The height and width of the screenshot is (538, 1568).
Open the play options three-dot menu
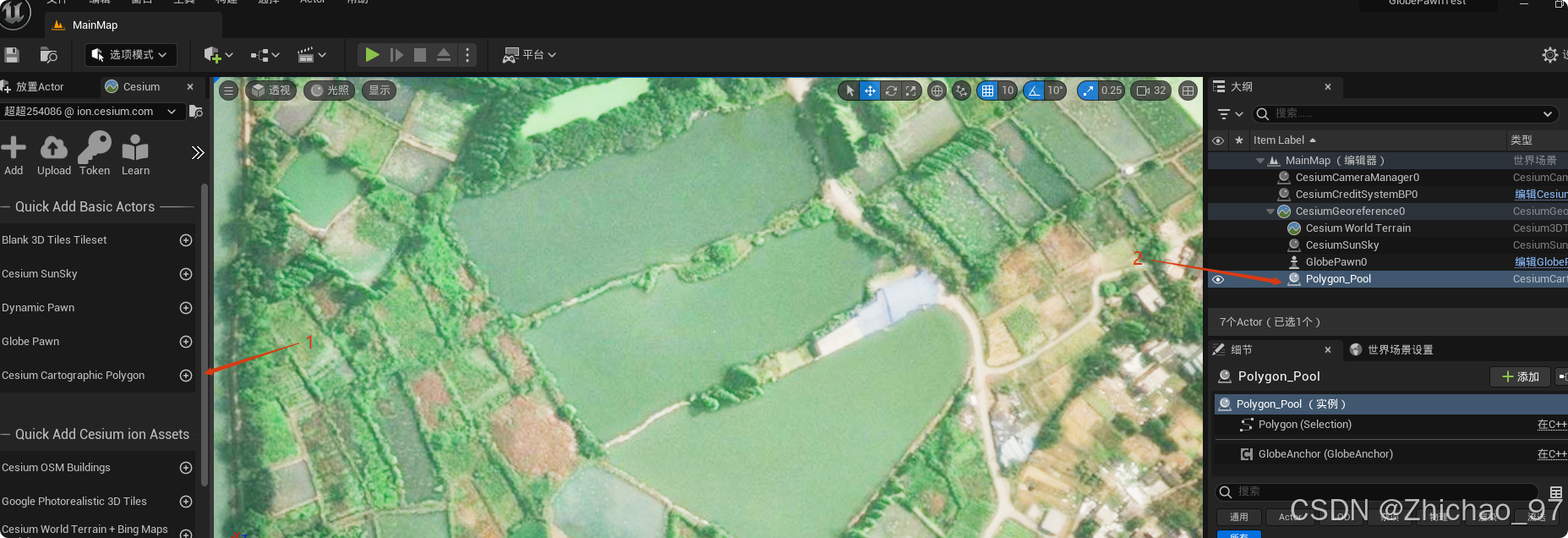pyautogui.click(x=467, y=55)
